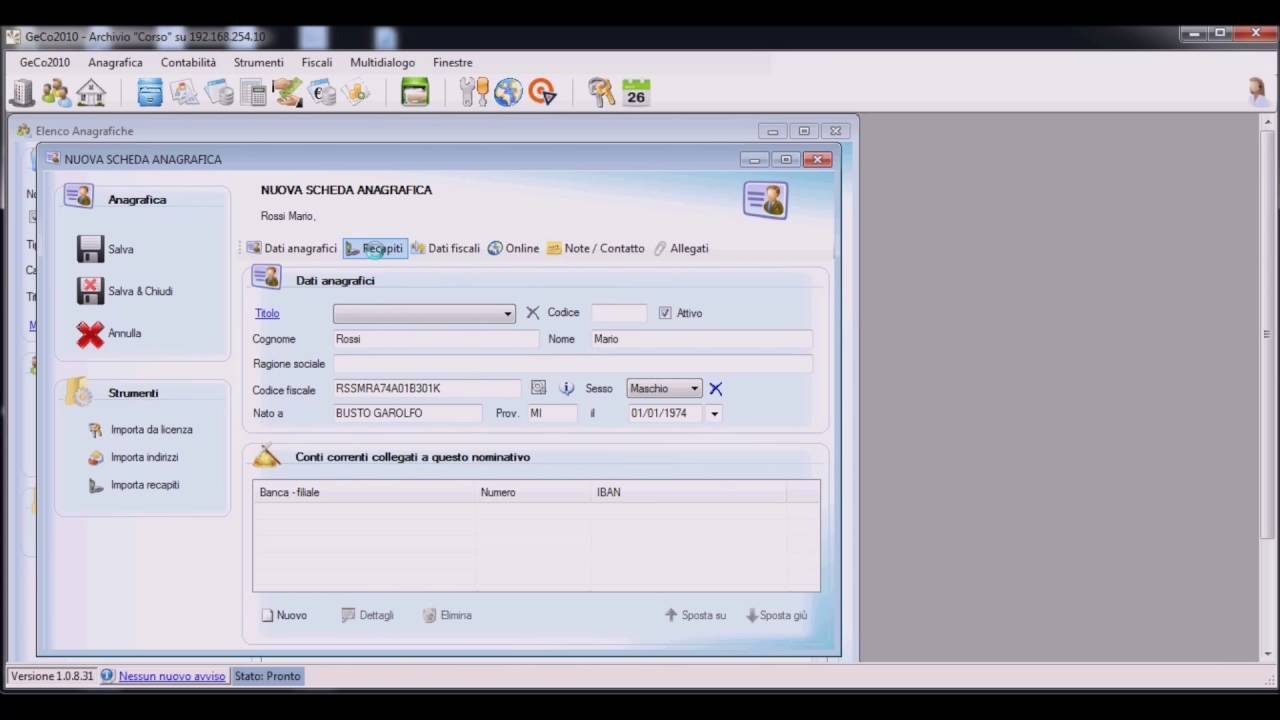Click Importa indirizzi
The image size is (1280, 720).
tap(134, 457)
